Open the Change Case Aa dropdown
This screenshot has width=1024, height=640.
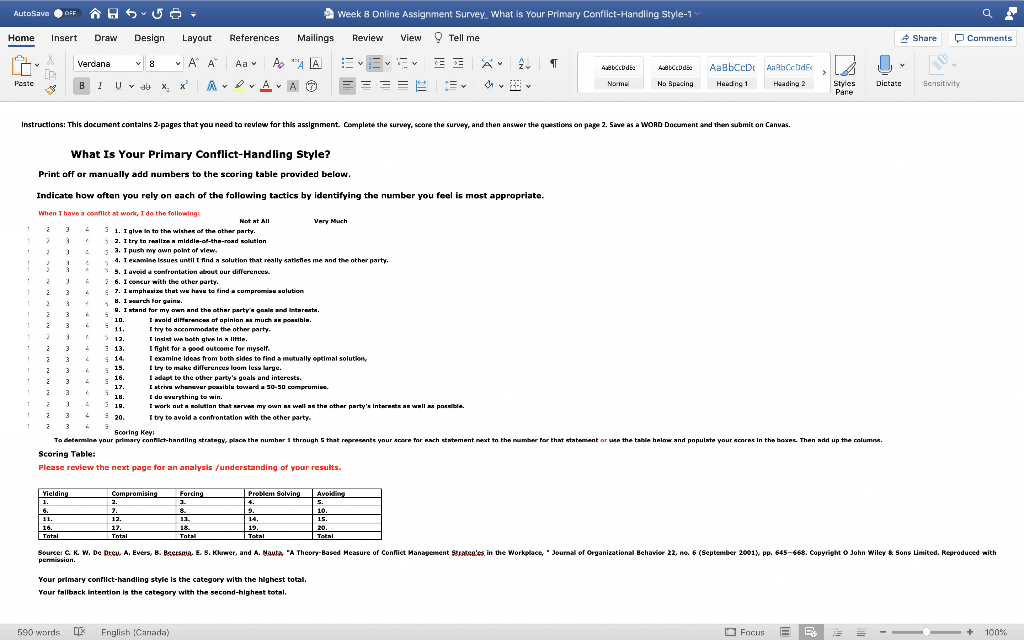(x=246, y=63)
